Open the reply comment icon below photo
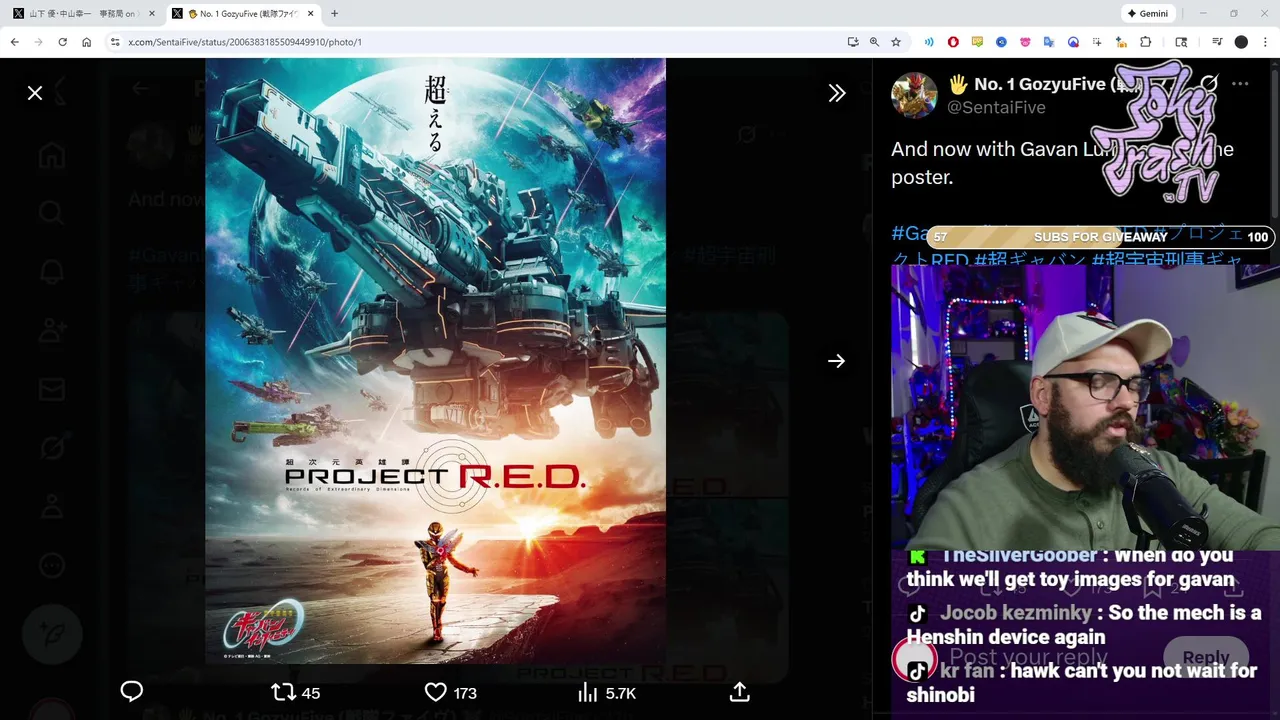This screenshot has height=720, width=1280. 132,692
